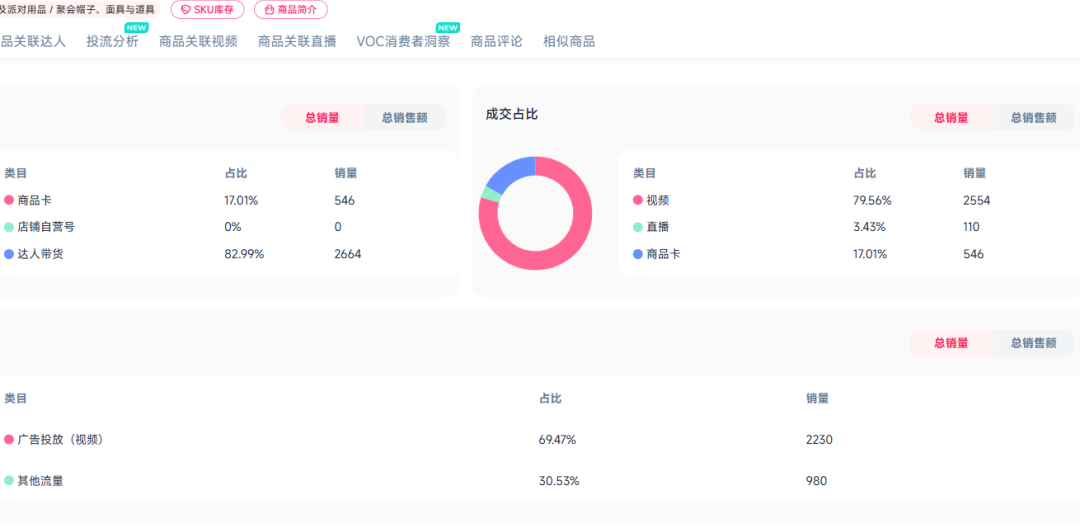Viewport: 1080px width, 528px height.
Task: Click the NEW badge above 投流分析
Action: point(136,28)
